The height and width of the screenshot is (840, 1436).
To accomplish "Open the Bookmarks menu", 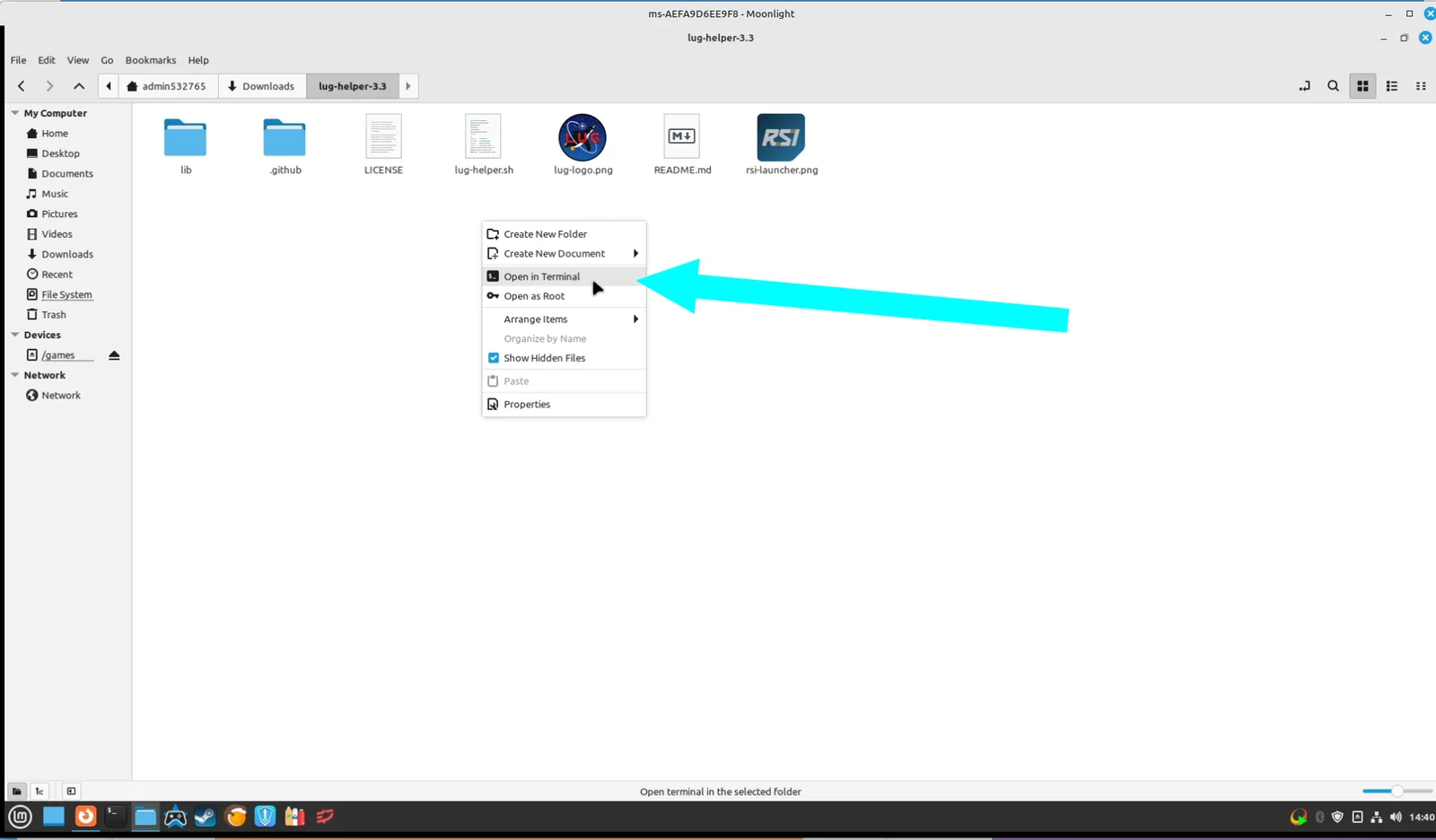I will point(151,60).
